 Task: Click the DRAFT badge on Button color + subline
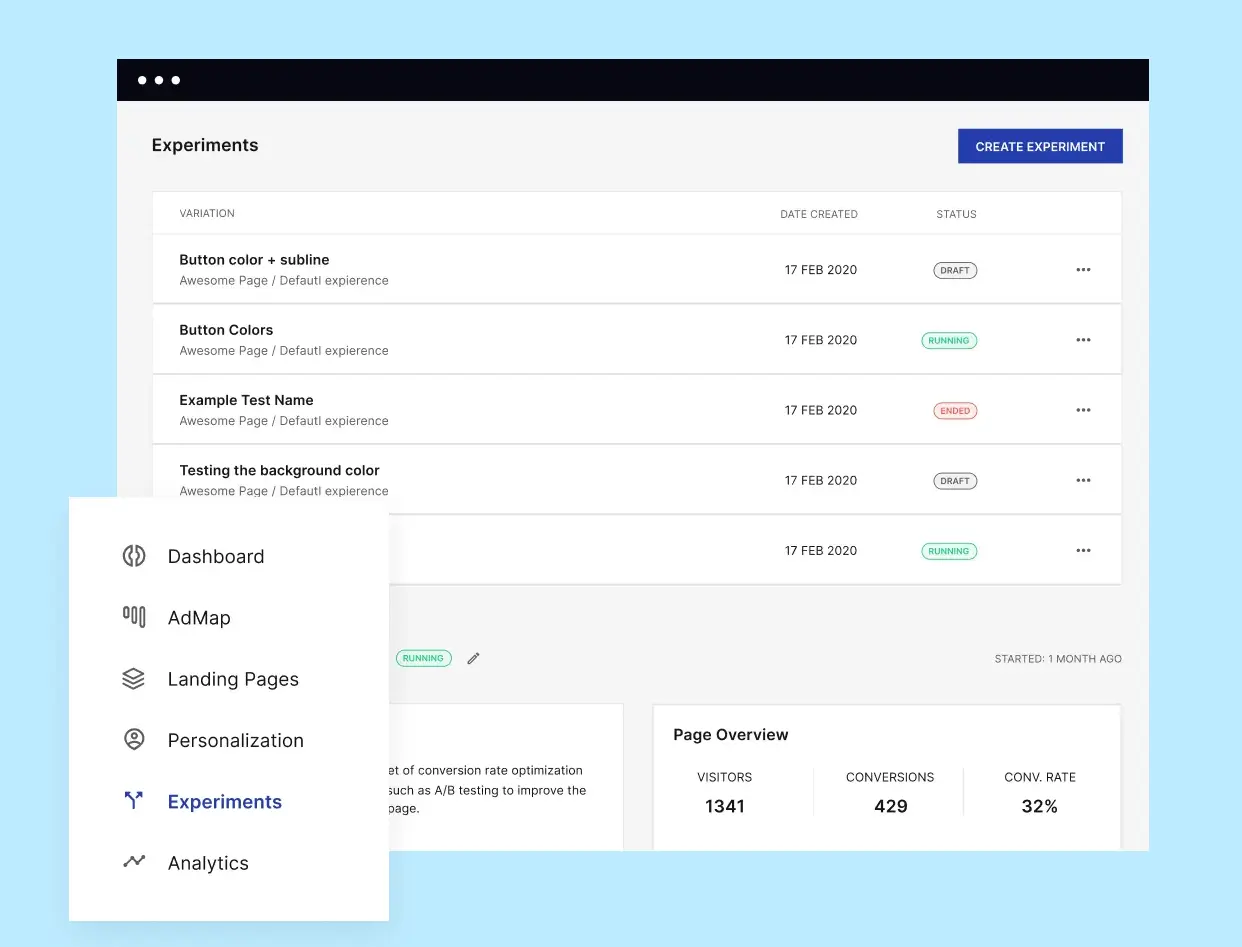954,270
